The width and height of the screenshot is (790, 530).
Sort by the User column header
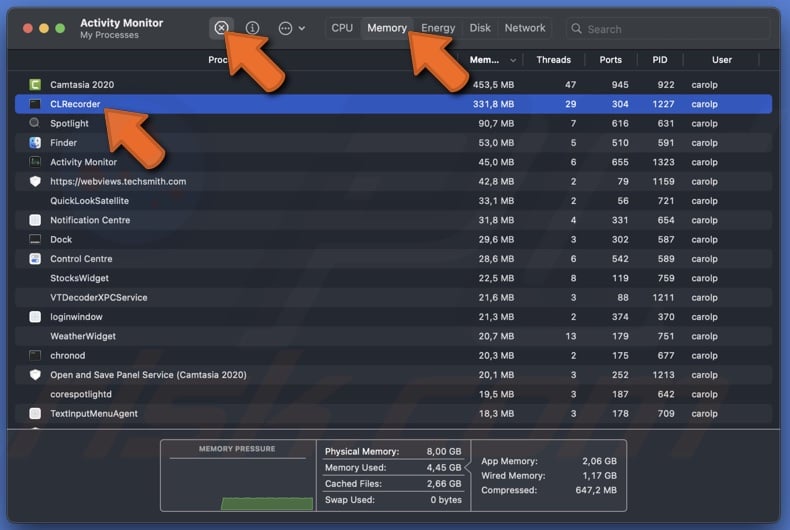point(721,60)
